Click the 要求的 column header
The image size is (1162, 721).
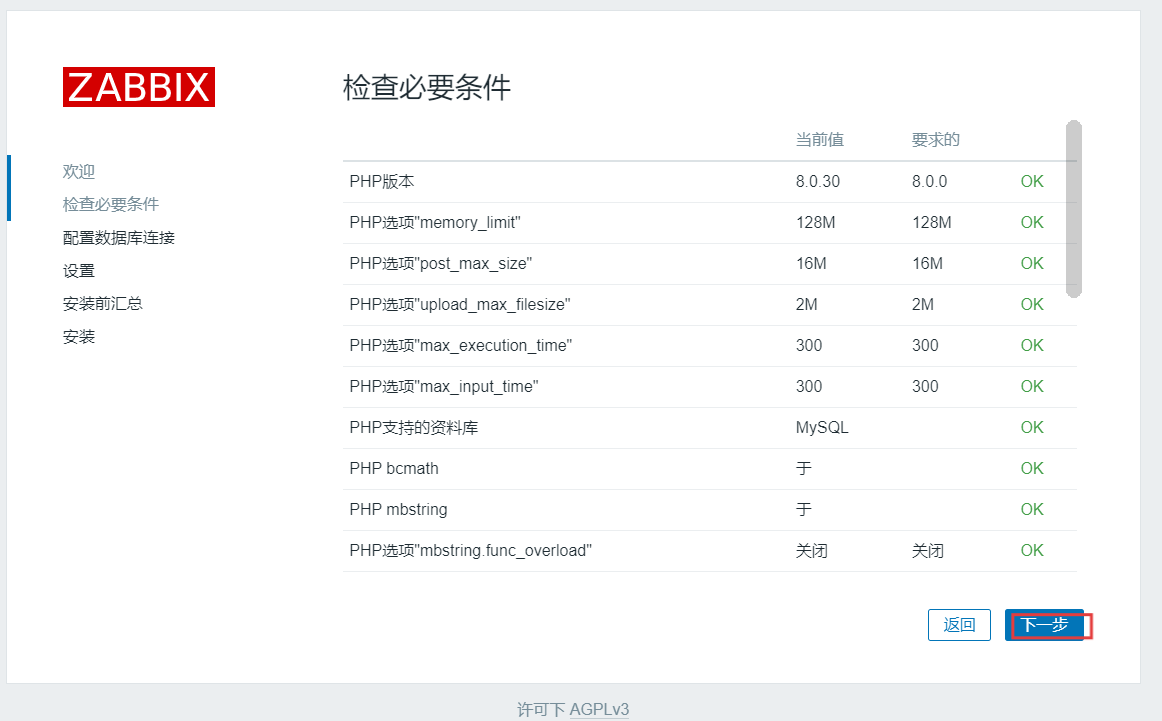935,140
